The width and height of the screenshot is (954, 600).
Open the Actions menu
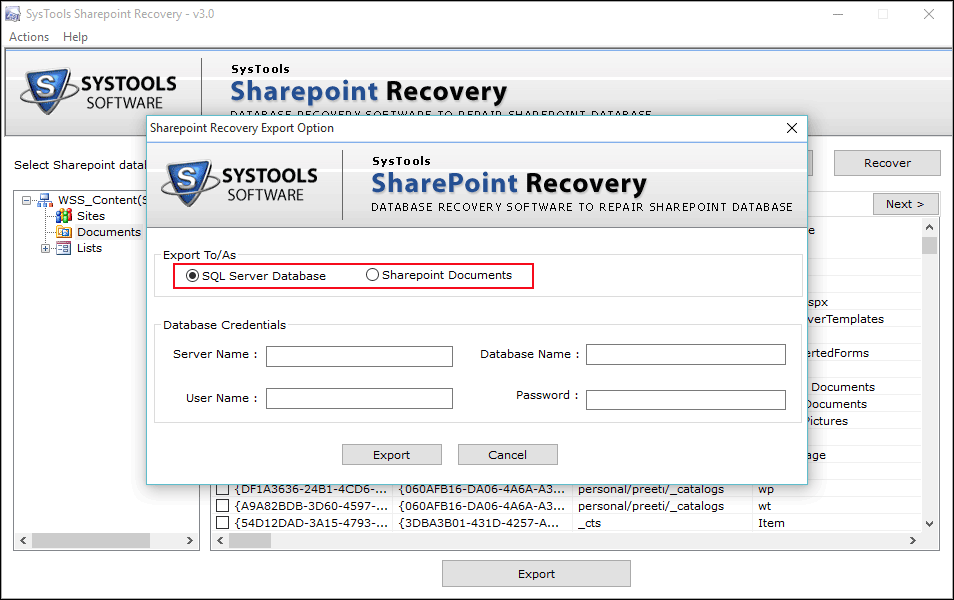[x=29, y=37]
